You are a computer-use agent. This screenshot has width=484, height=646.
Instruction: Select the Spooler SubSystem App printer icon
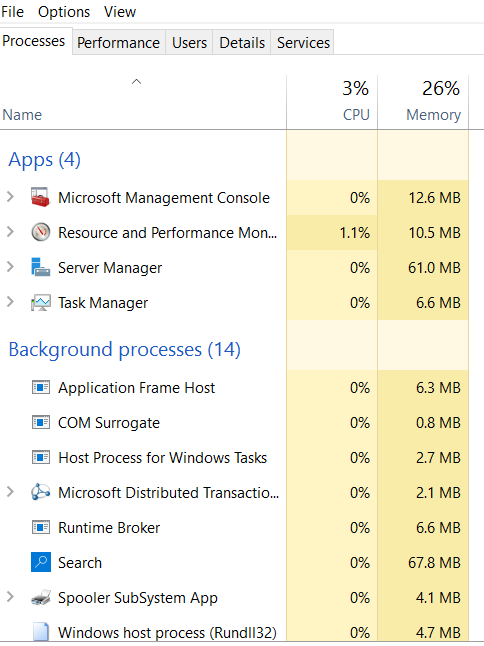(x=40, y=597)
